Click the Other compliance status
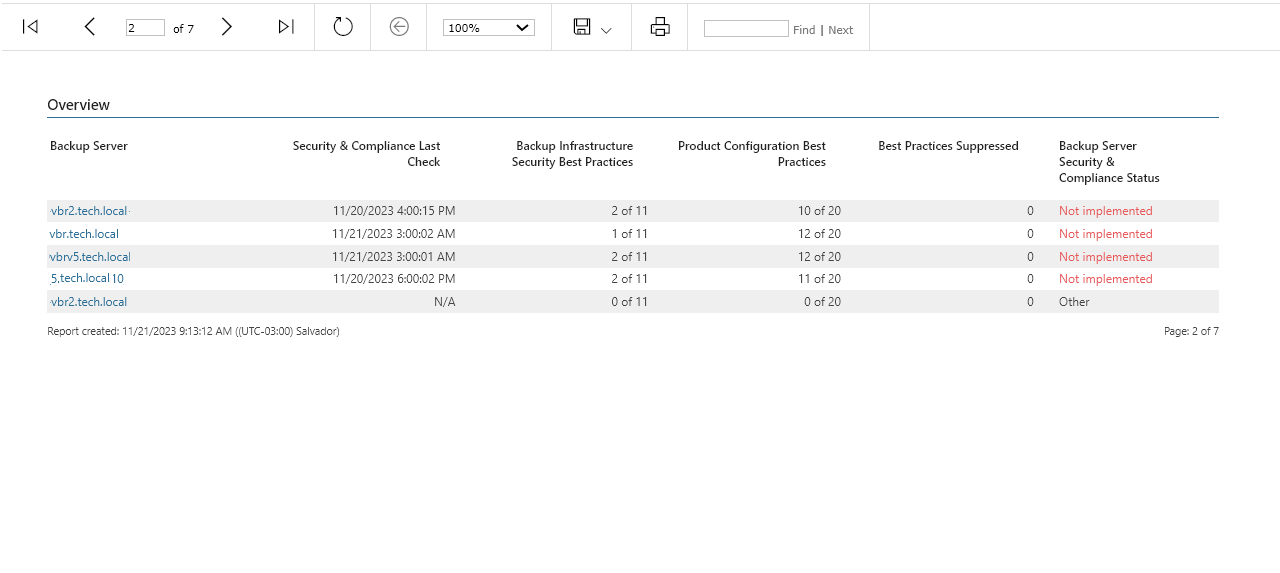1280x573 pixels. click(1074, 302)
